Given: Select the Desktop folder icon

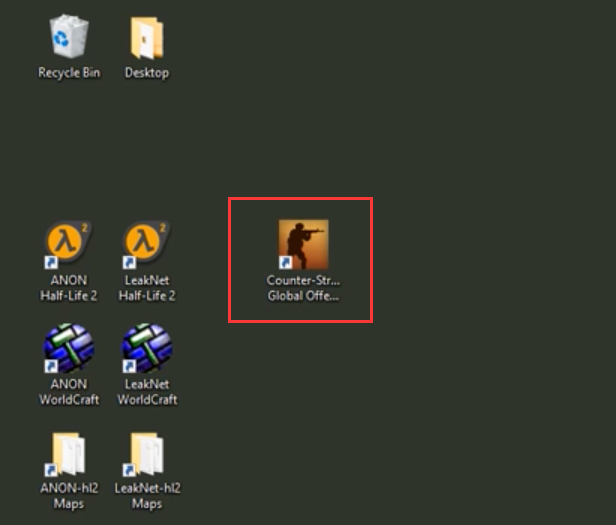Looking at the screenshot, I should (x=147, y=37).
